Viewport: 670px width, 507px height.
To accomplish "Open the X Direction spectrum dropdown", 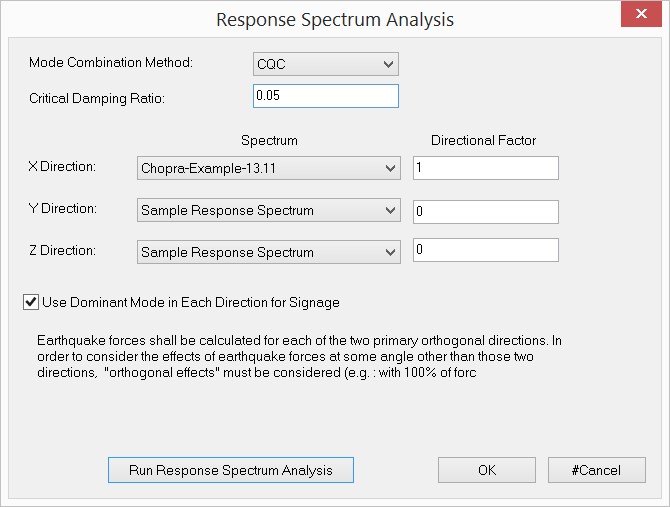I will 269,168.
